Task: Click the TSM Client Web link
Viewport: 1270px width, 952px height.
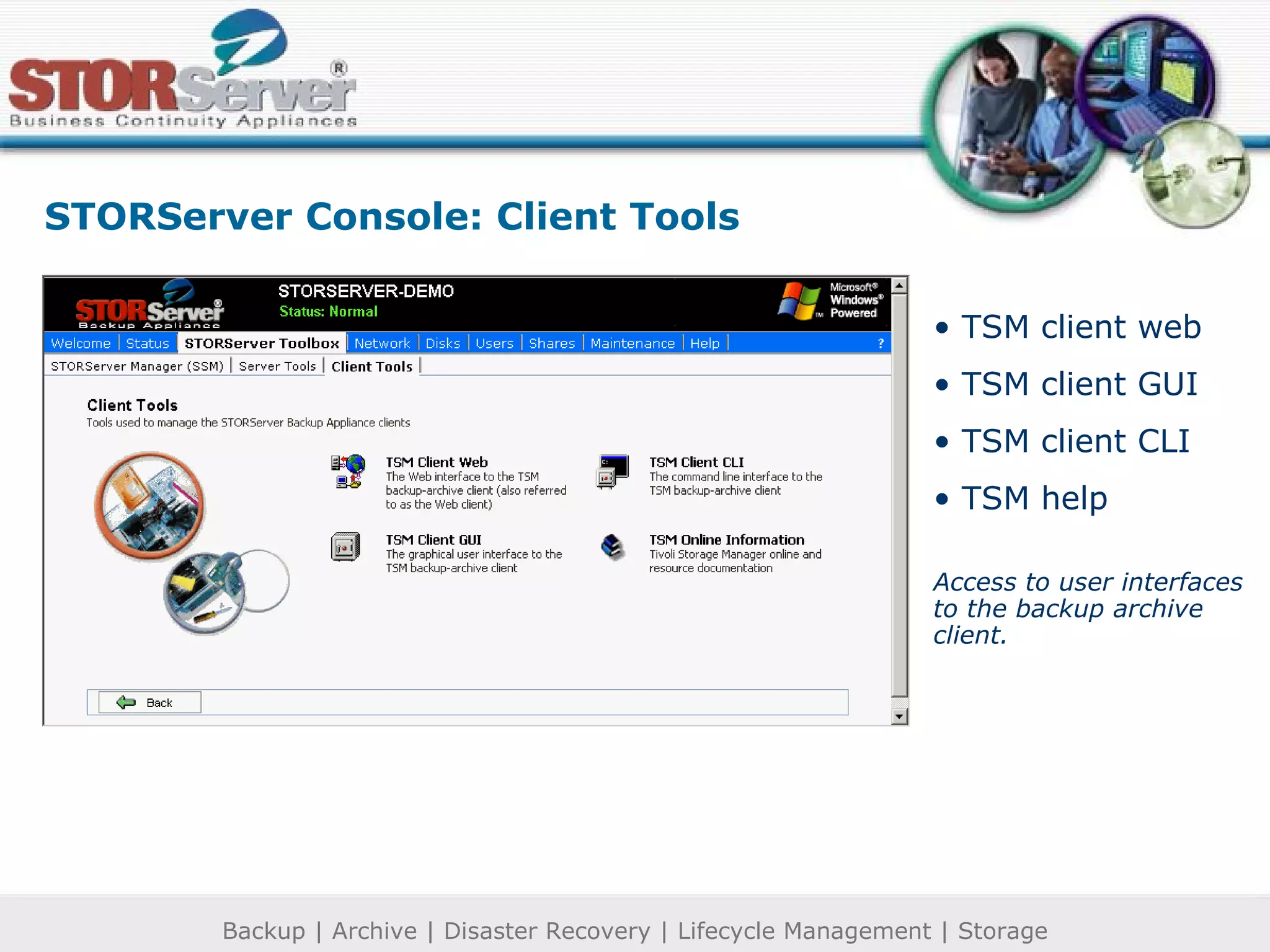Action: point(437,462)
